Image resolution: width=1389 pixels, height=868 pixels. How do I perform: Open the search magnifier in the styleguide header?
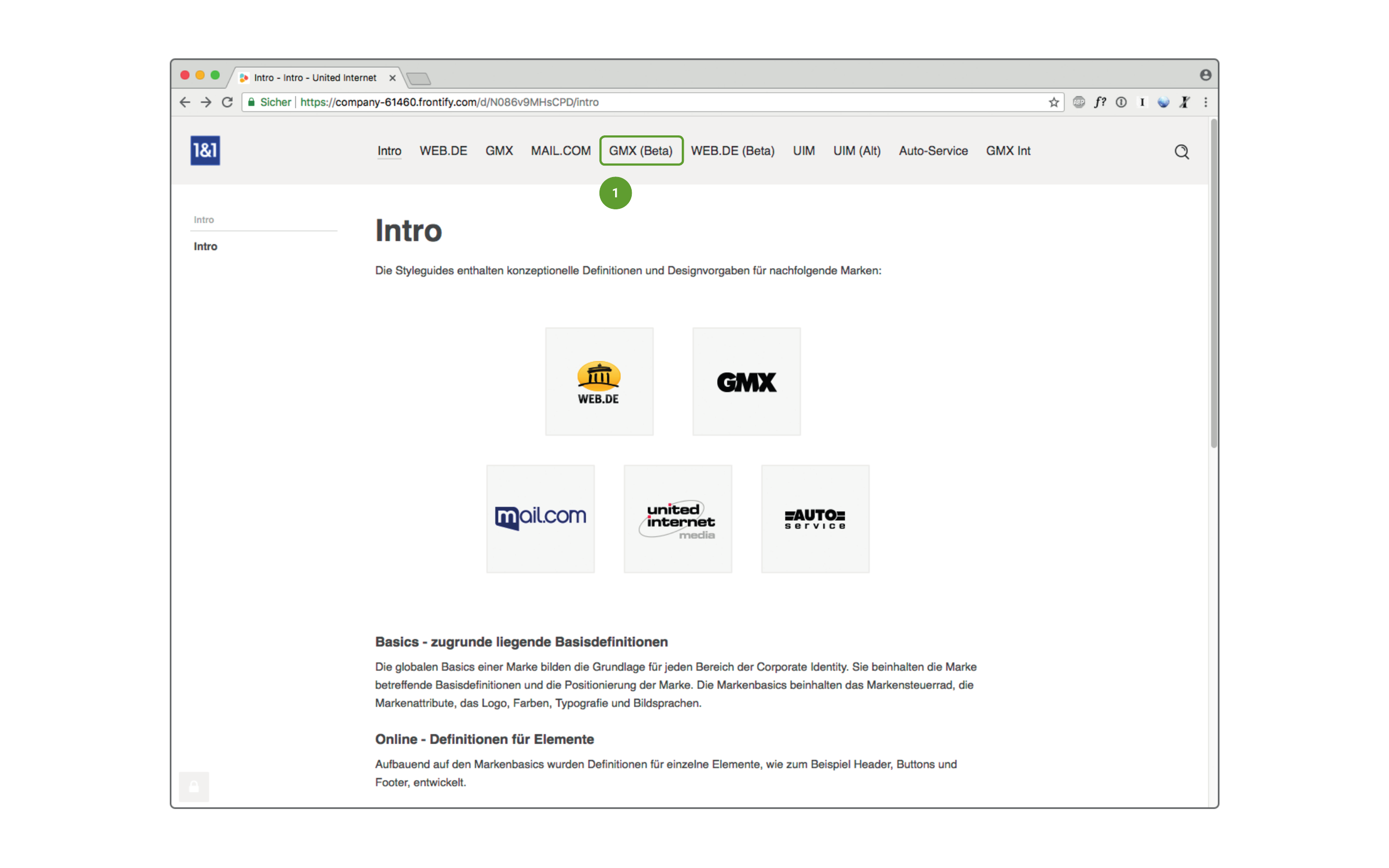pyautogui.click(x=1182, y=151)
